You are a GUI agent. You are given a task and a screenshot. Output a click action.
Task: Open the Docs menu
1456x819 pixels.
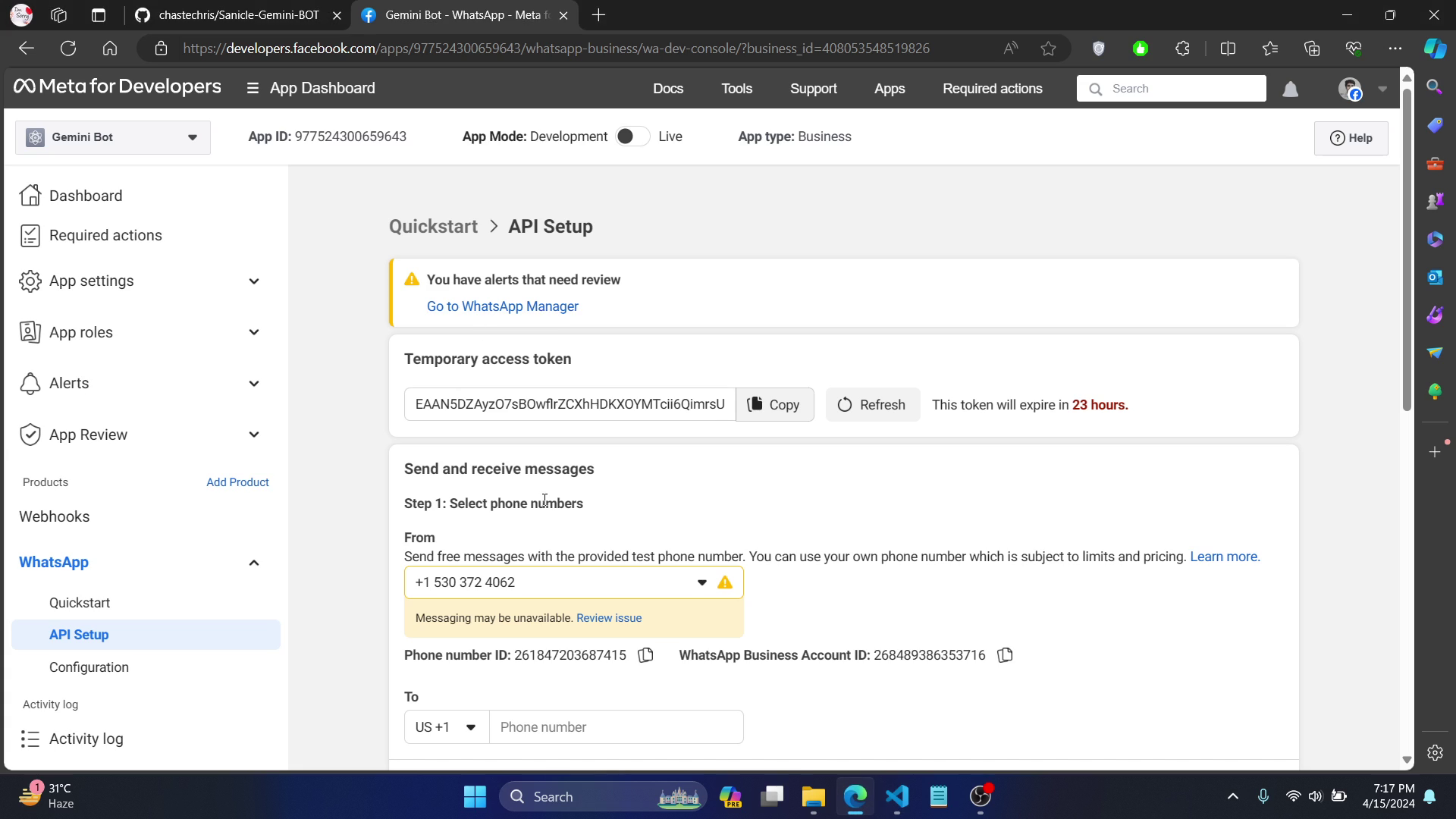[x=668, y=89]
